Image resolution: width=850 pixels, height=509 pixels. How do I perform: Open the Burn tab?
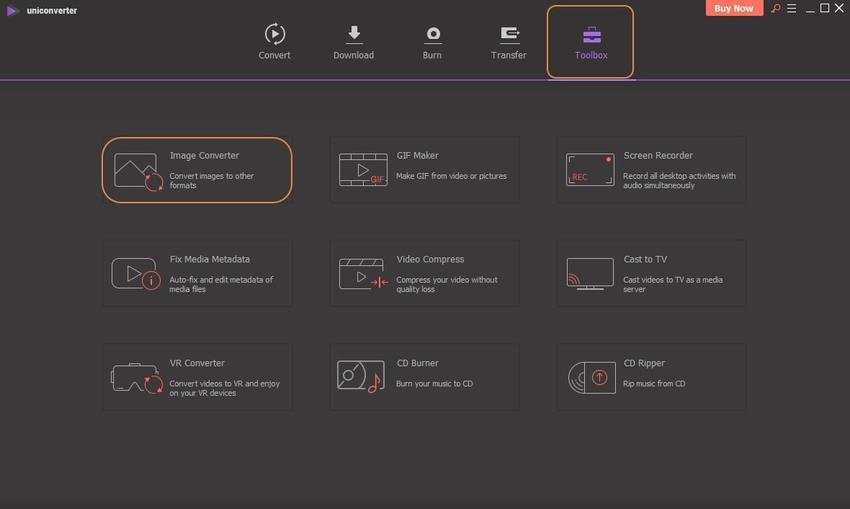tap(432, 42)
